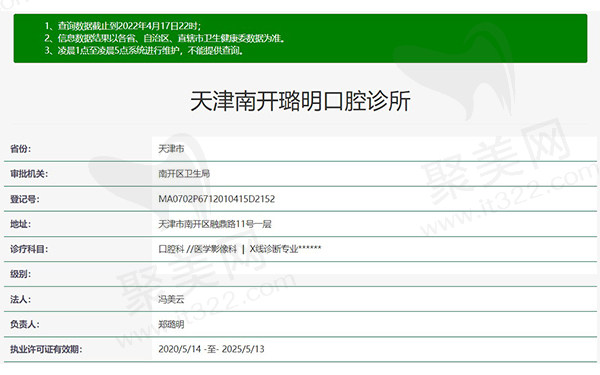Select the notice line about 凌晨1点至凌晨5点系统维护

coord(144,51)
